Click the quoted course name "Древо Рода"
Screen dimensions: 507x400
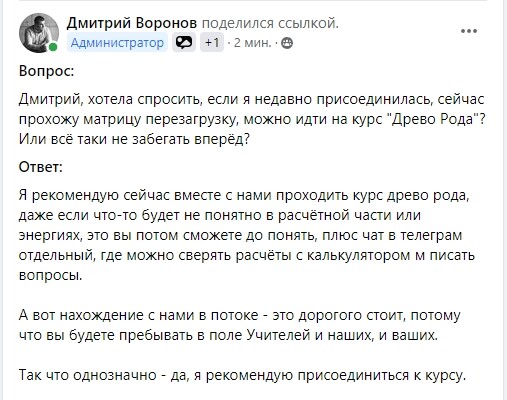click(435, 119)
